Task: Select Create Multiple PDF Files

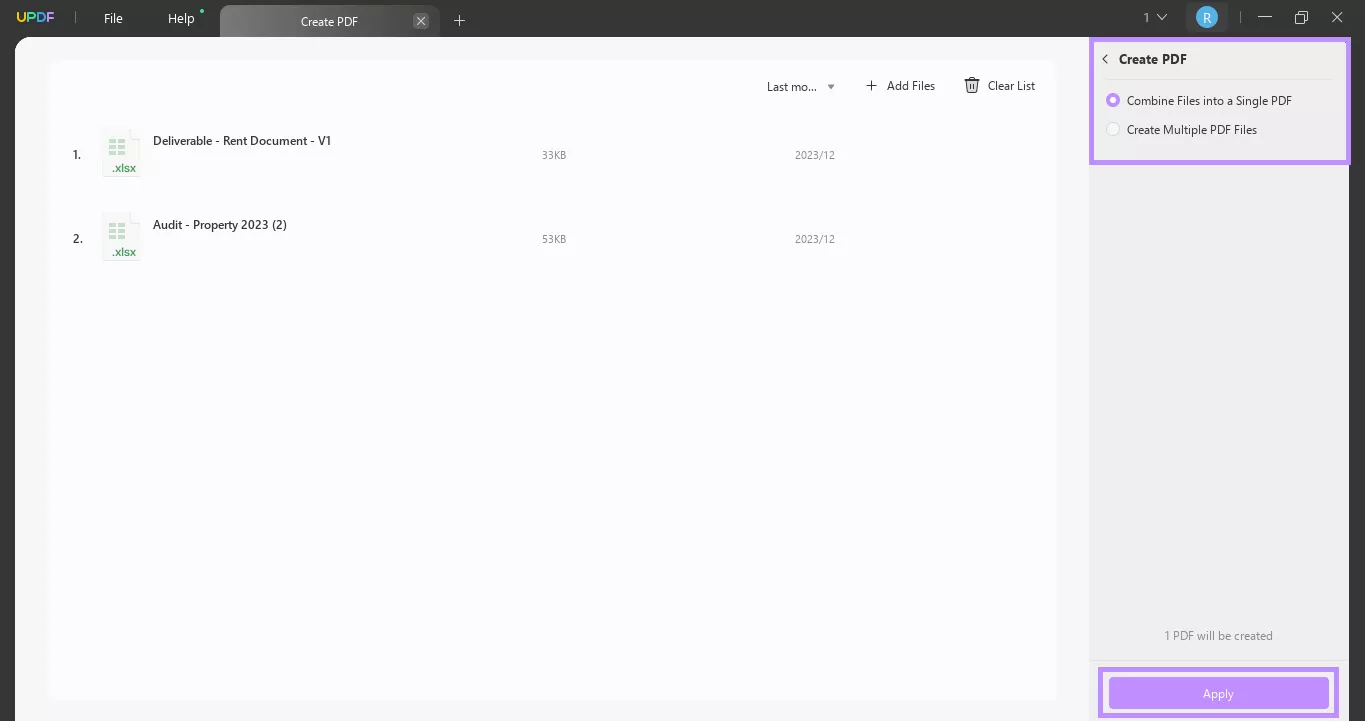Action: 1113,129
